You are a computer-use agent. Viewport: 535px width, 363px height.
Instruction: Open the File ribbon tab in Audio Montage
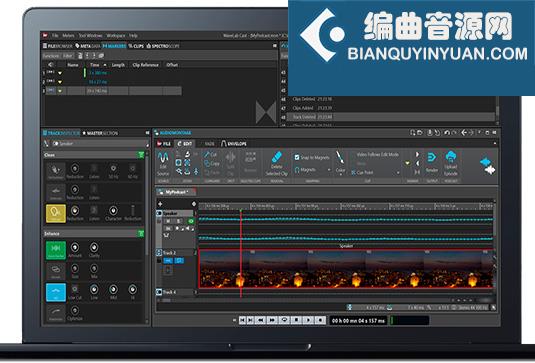click(164, 144)
